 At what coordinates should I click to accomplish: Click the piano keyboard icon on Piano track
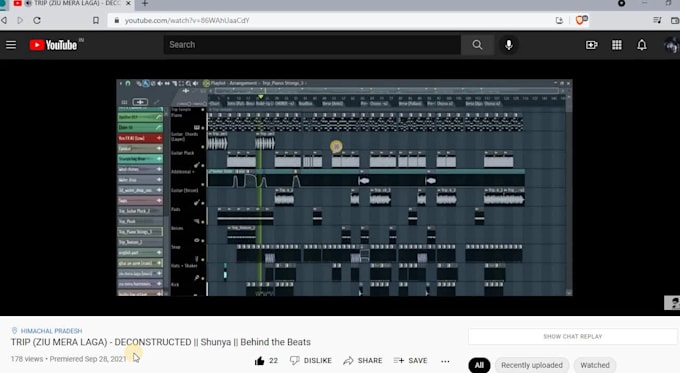click(196, 128)
